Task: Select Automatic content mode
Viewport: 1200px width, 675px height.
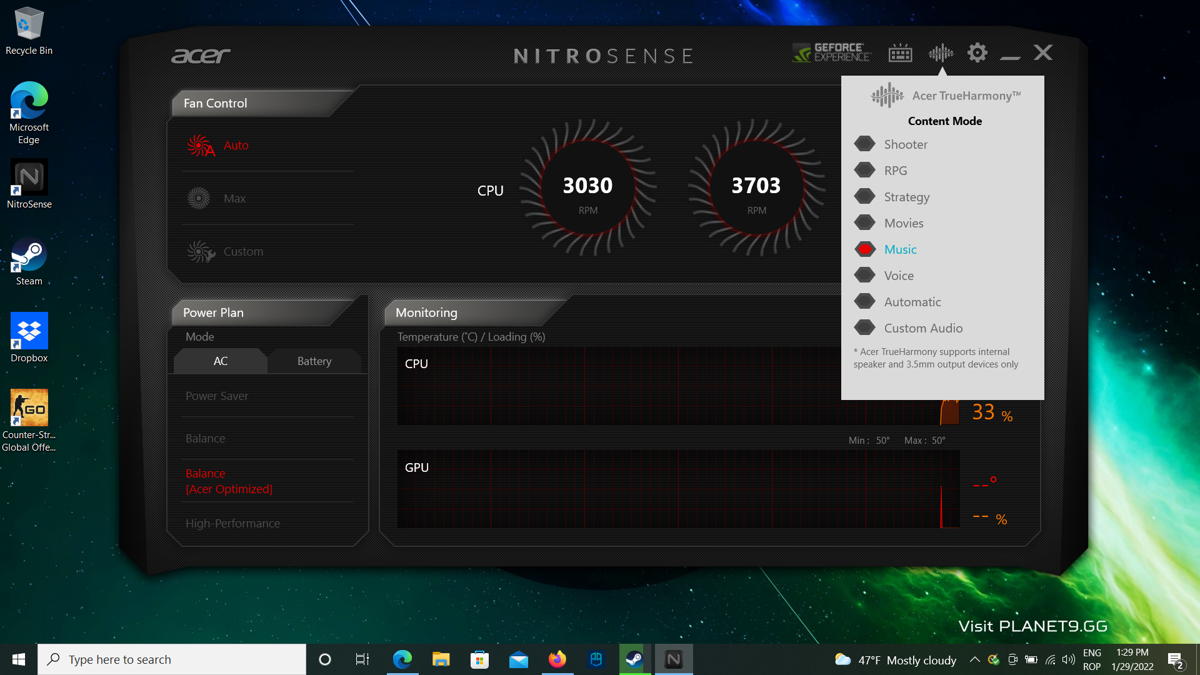Action: (898, 301)
